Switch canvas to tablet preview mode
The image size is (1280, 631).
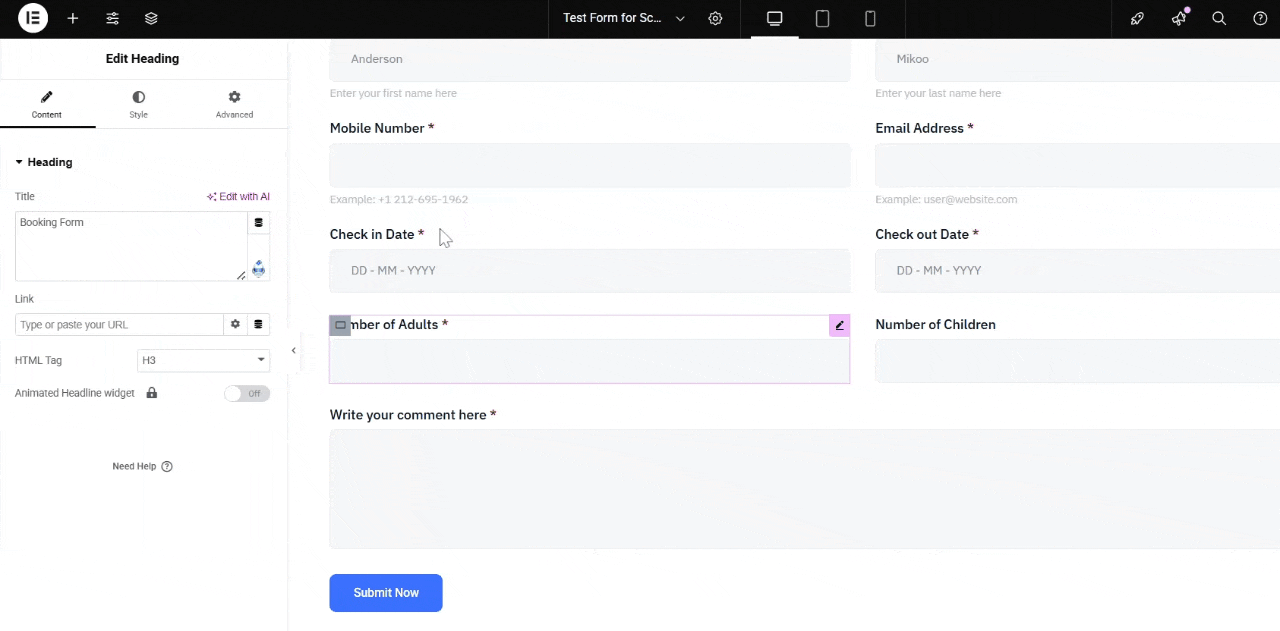click(822, 18)
